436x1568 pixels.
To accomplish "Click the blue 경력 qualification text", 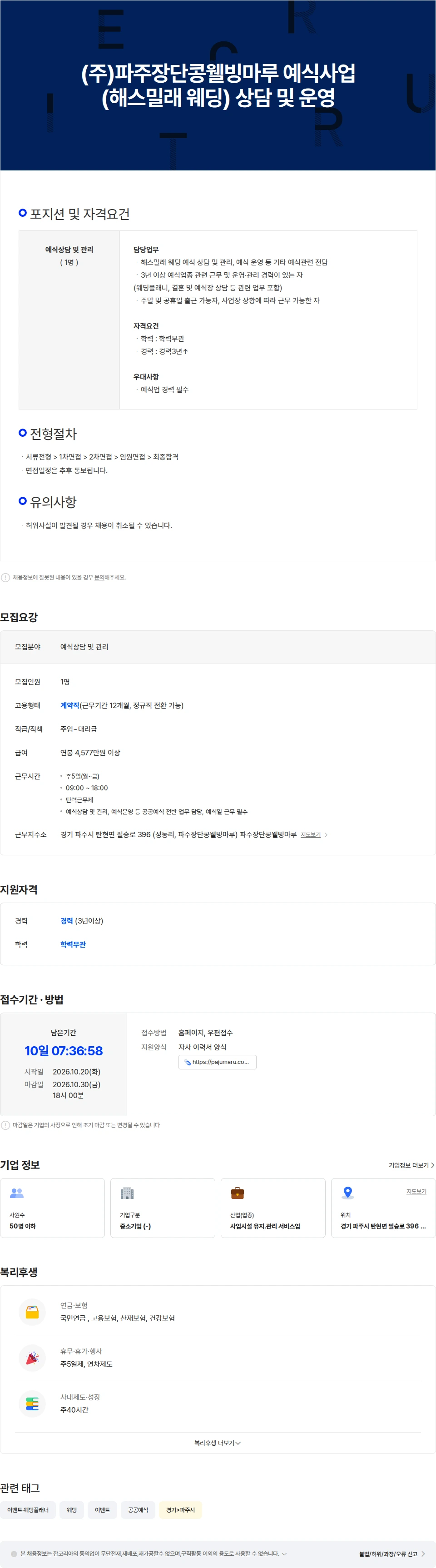I will click(66, 921).
